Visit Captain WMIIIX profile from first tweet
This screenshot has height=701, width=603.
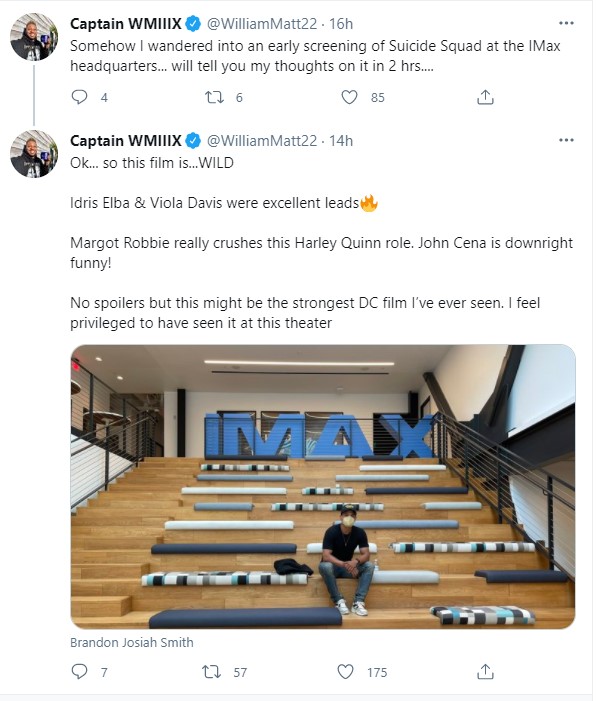click(x=126, y=24)
